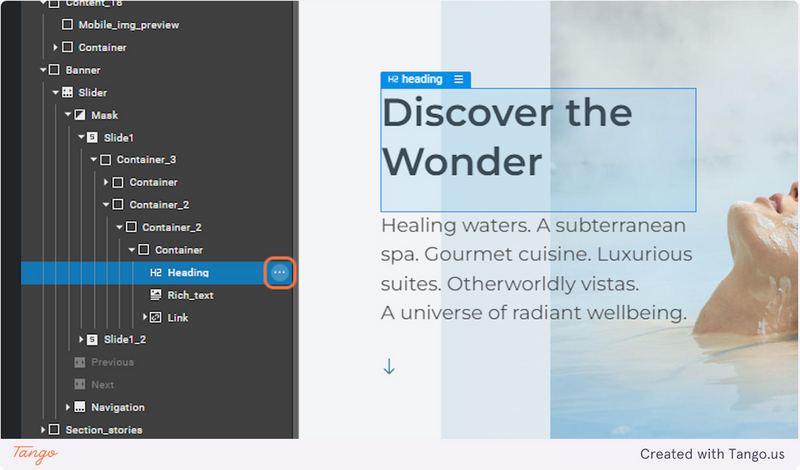Open the three-dots menu on Heading row

[280, 273]
